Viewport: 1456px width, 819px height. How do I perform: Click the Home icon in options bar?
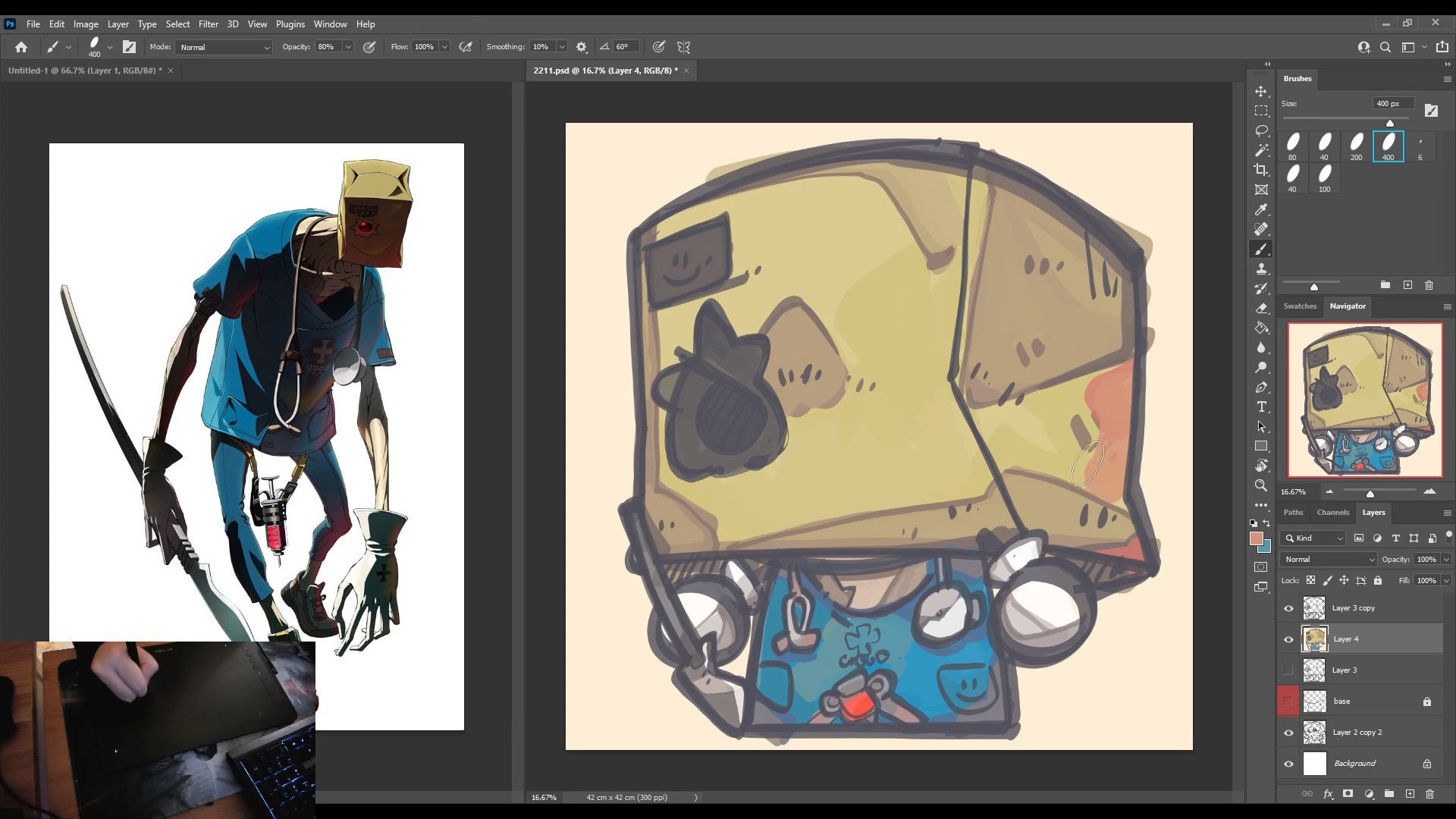click(21, 47)
